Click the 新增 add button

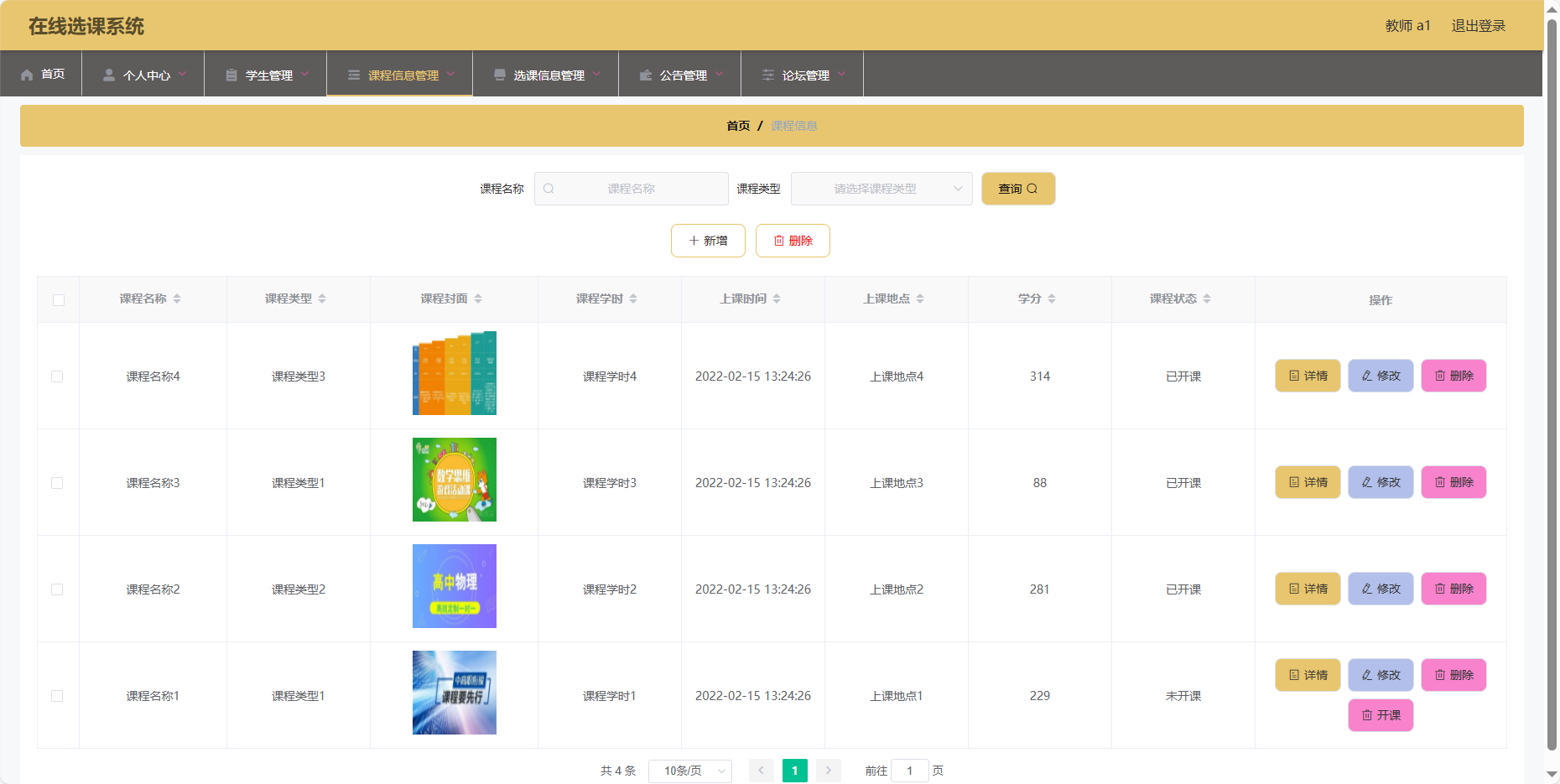pyautogui.click(x=708, y=241)
